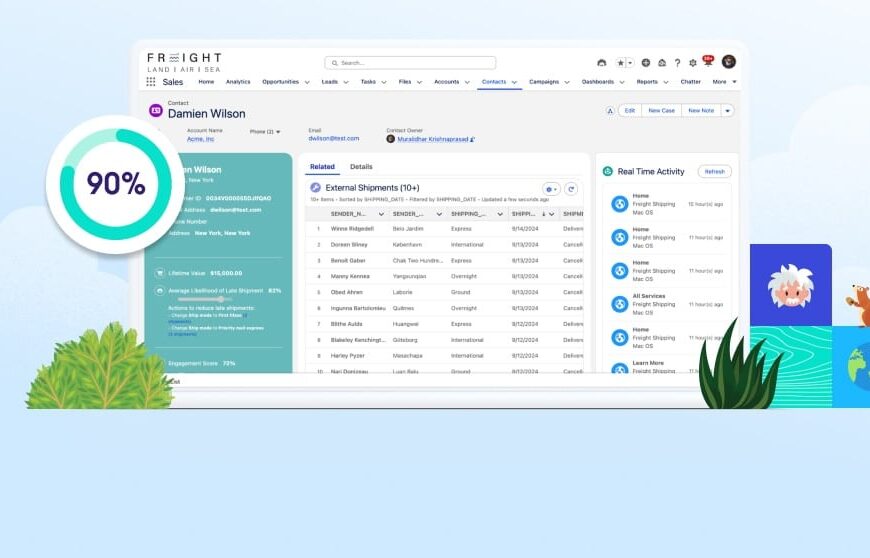The height and width of the screenshot is (558, 870).
Task: Open the list settings gear dropdown
Action: tap(551, 189)
